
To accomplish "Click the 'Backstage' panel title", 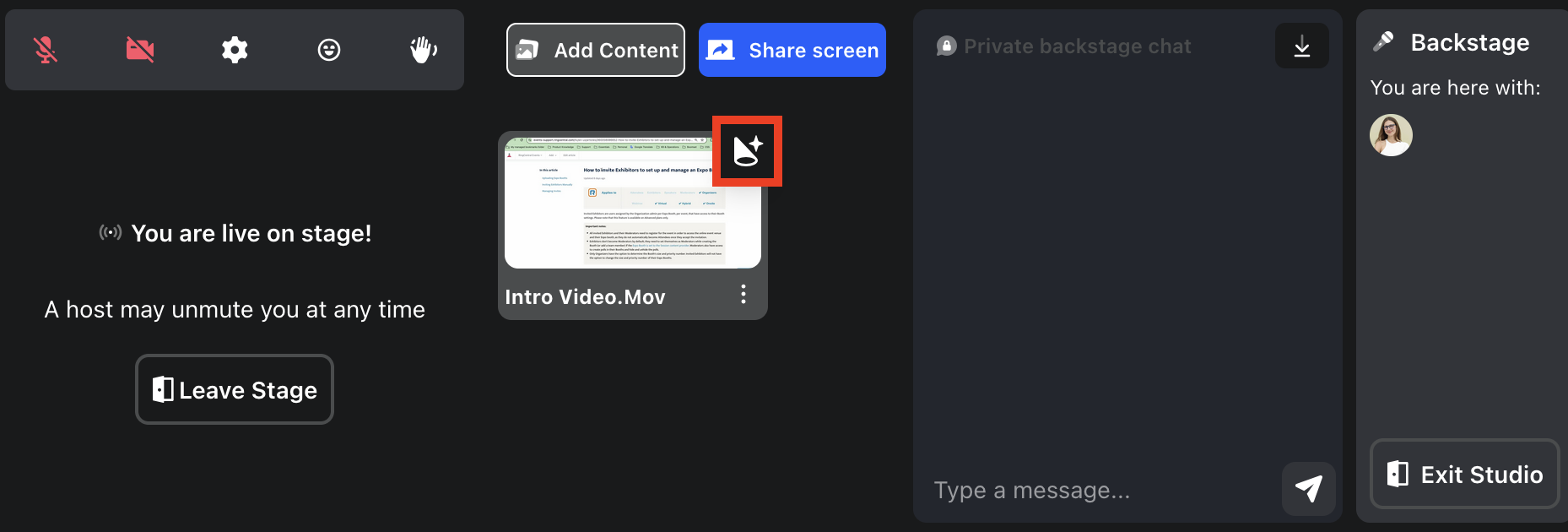I will click(x=1470, y=42).
